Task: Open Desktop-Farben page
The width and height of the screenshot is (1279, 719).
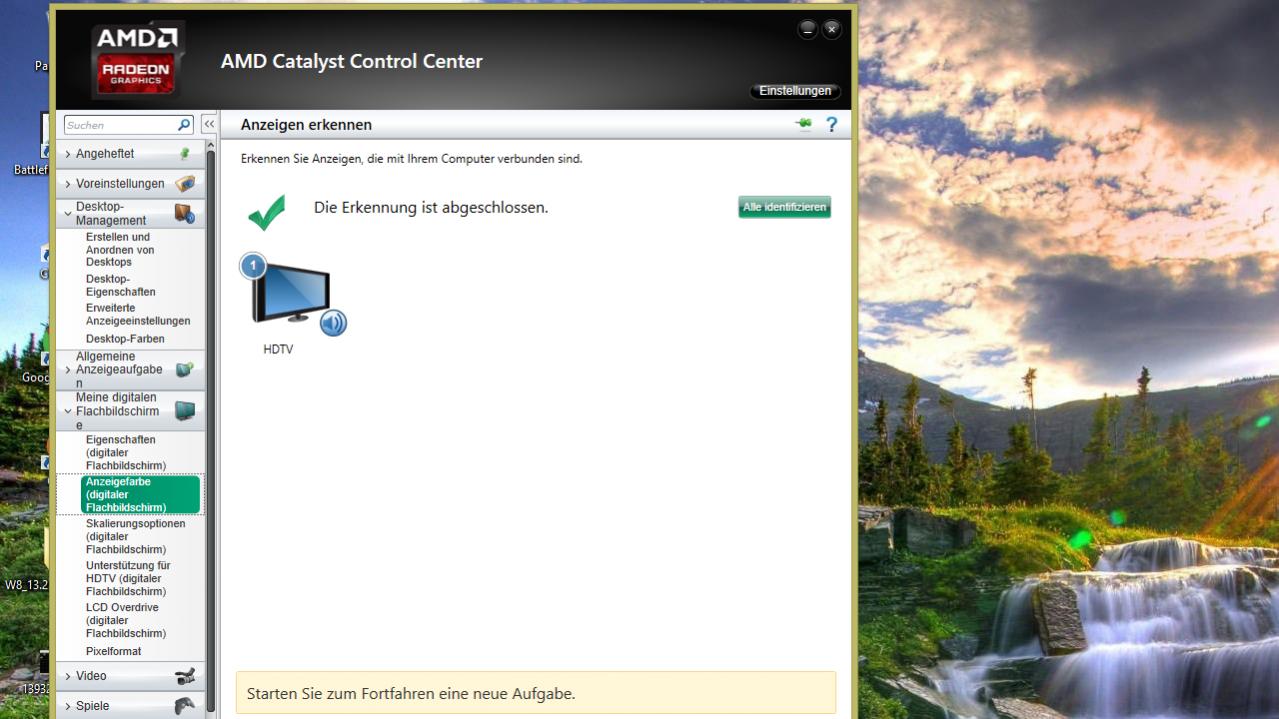Action: 125,339
